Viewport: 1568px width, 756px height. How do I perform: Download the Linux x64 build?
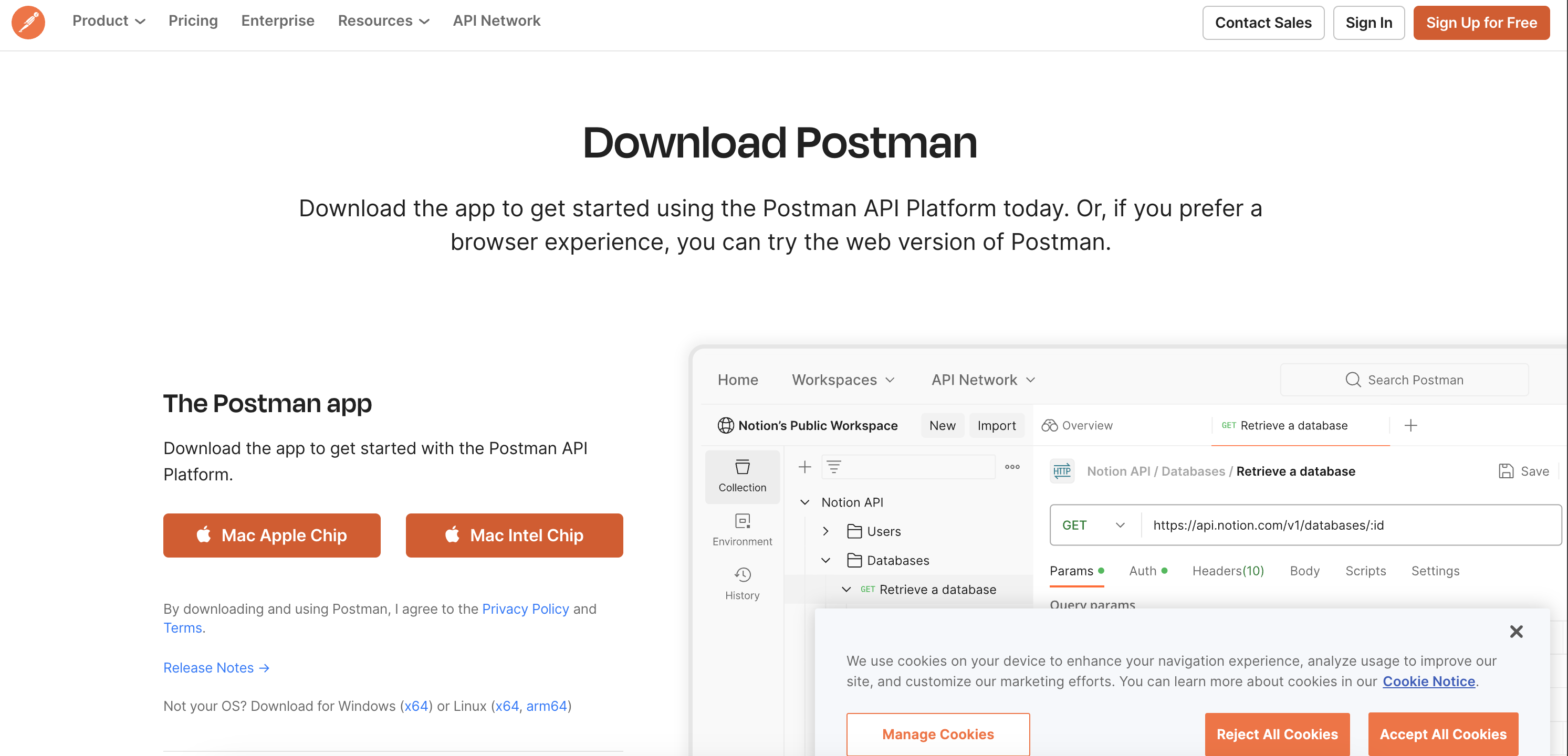click(x=507, y=706)
